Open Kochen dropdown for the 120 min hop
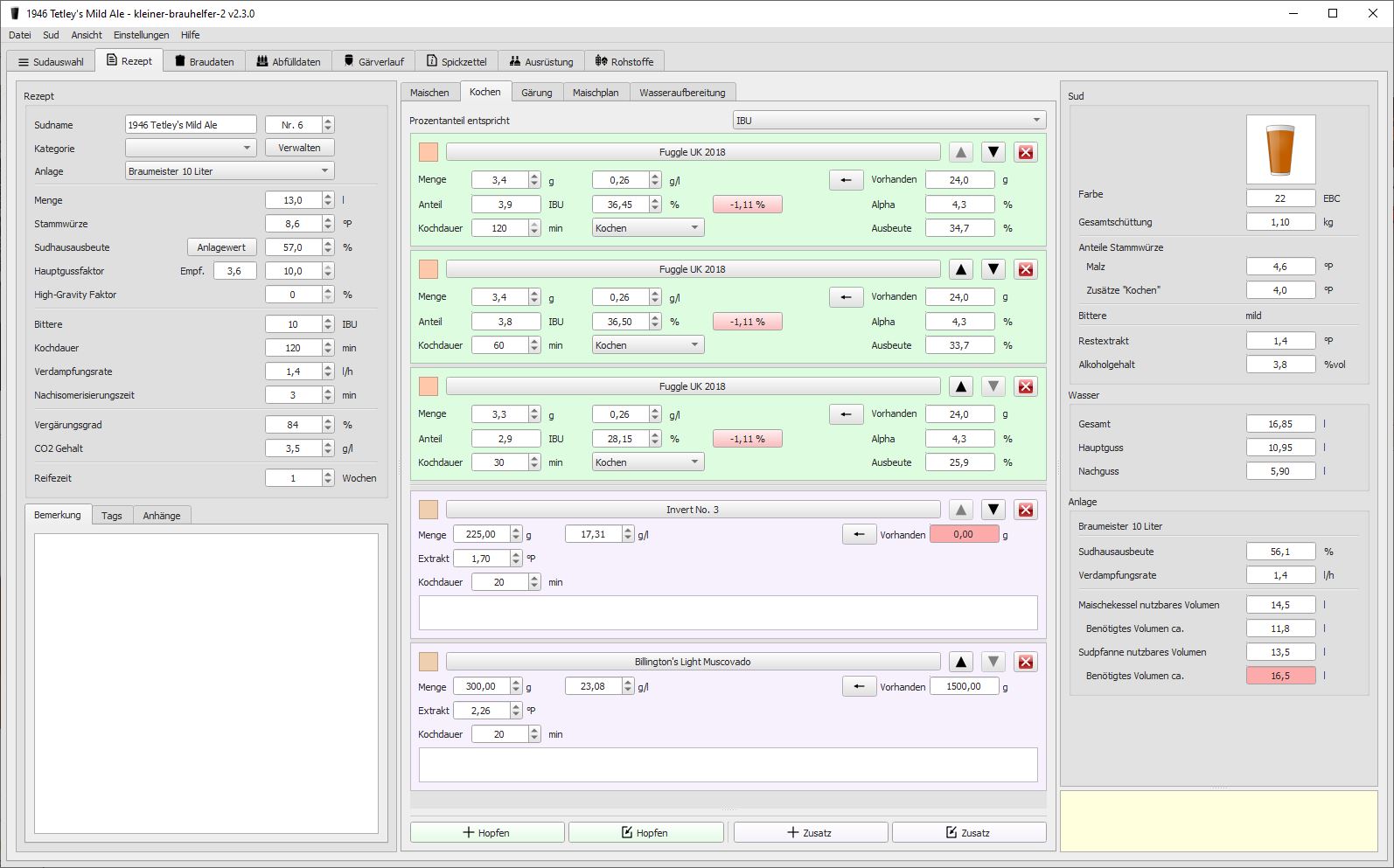The height and width of the screenshot is (868, 1394). (647, 228)
